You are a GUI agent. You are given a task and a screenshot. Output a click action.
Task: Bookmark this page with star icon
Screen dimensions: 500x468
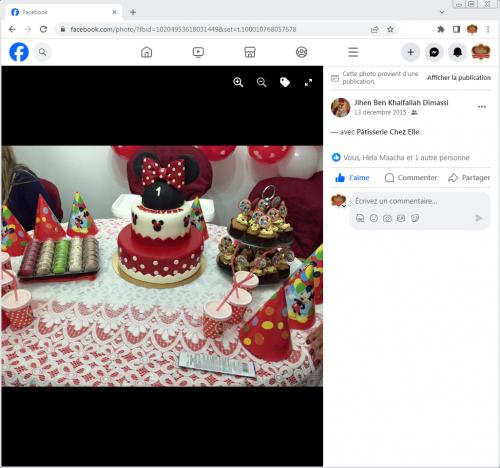click(390, 29)
